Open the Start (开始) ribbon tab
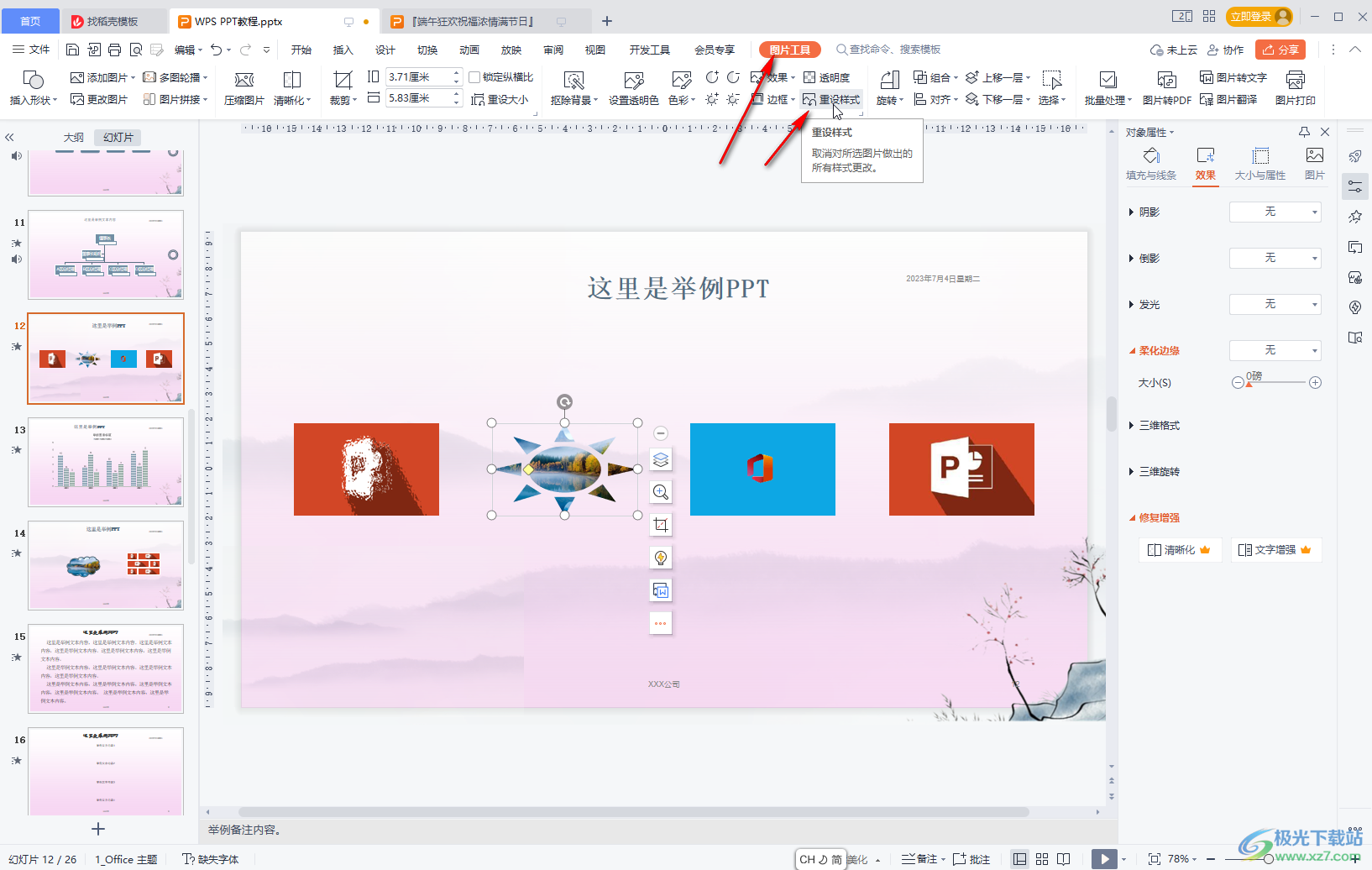Screen dimensions: 1372x870 pyautogui.click(x=301, y=50)
